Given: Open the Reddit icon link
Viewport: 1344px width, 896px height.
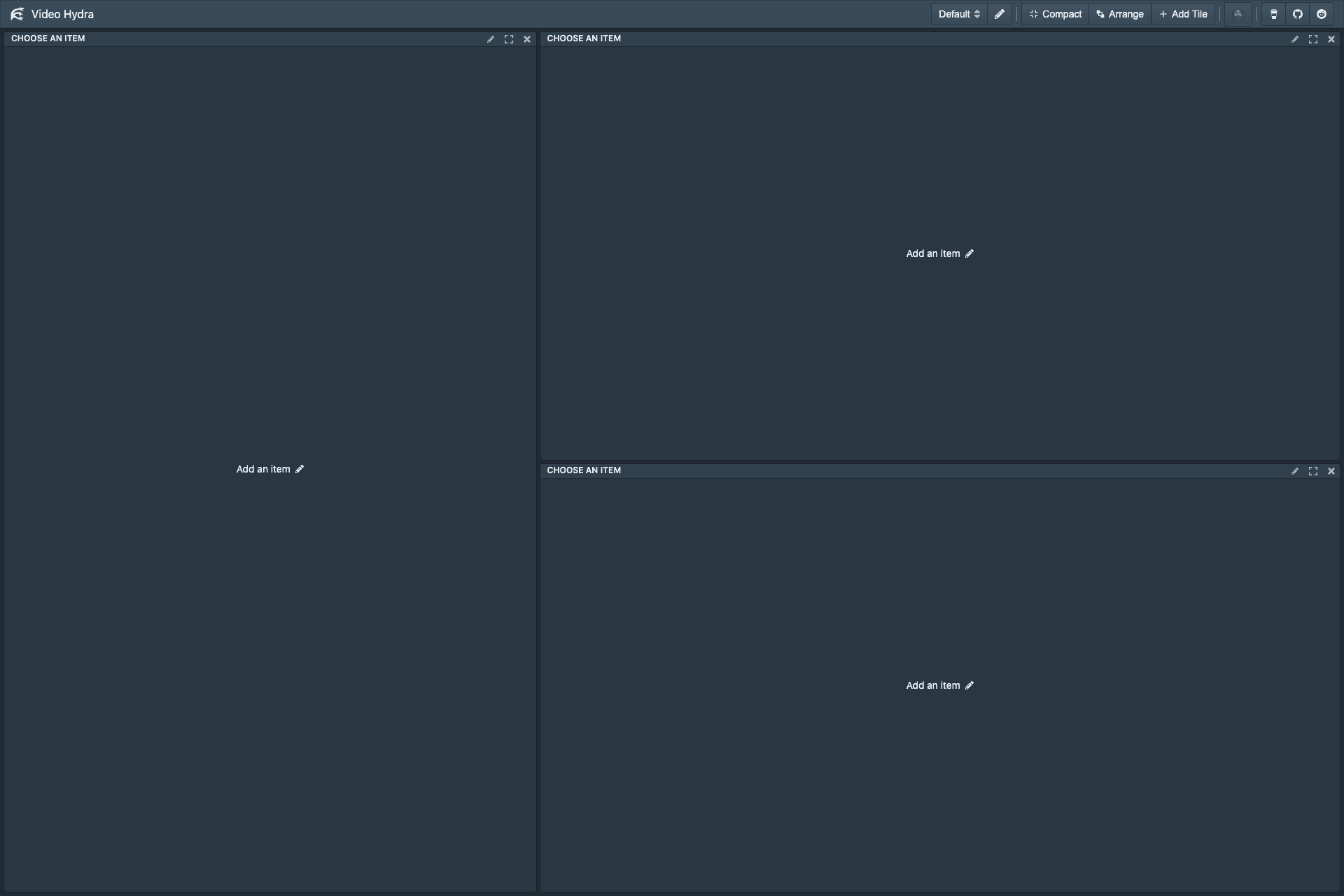Looking at the screenshot, I should tap(1322, 14).
